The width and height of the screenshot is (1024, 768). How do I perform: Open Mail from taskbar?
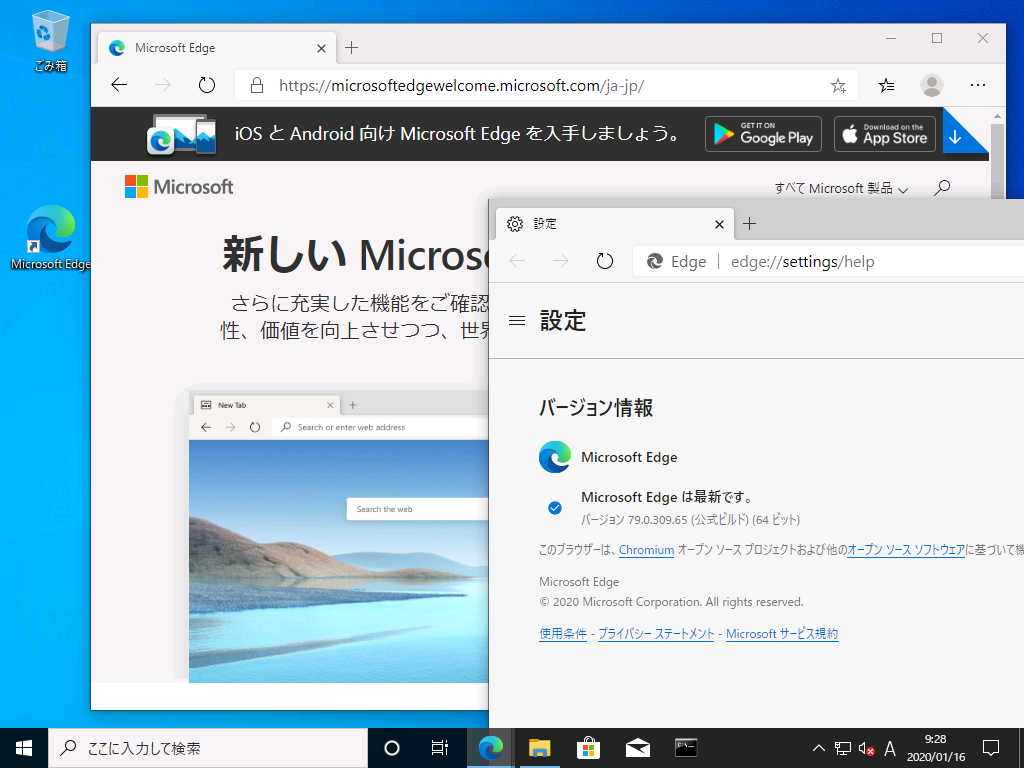click(x=637, y=748)
